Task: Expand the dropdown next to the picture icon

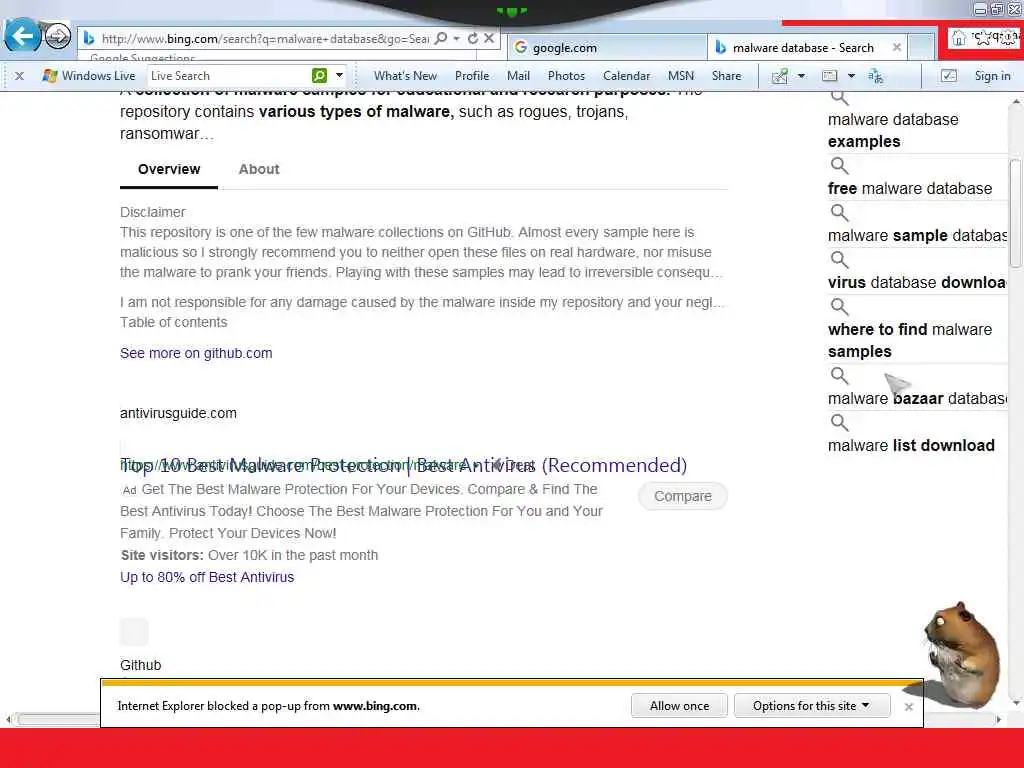Action: (x=801, y=76)
